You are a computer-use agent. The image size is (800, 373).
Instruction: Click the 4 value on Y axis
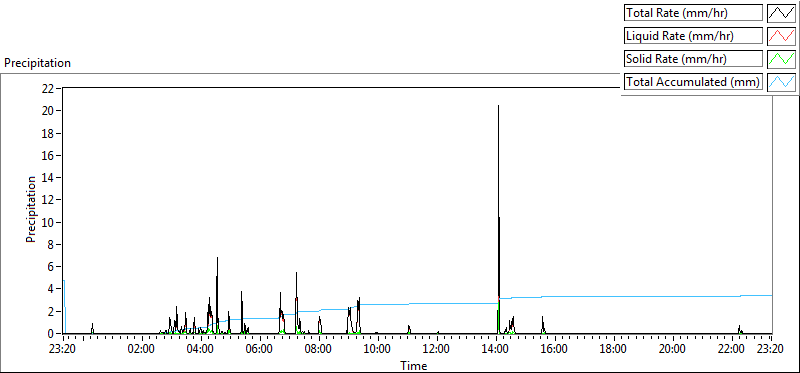(x=51, y=289)
